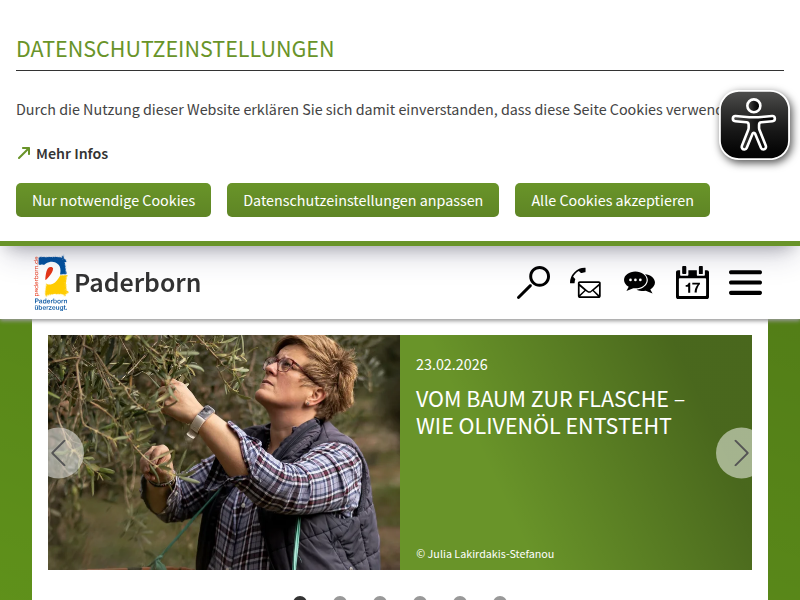The width and height of the screenshot is (800, 600).
Task: Click the olive harvesting woman photo
Action: coord(224,452)
